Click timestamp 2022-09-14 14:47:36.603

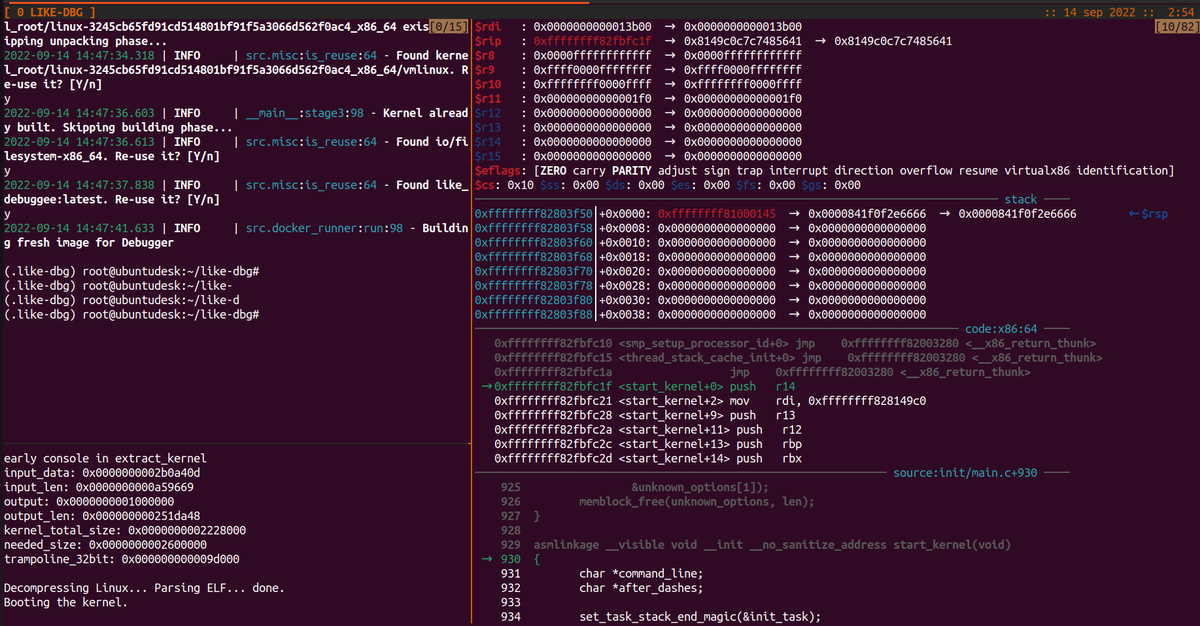coord(80,113)
